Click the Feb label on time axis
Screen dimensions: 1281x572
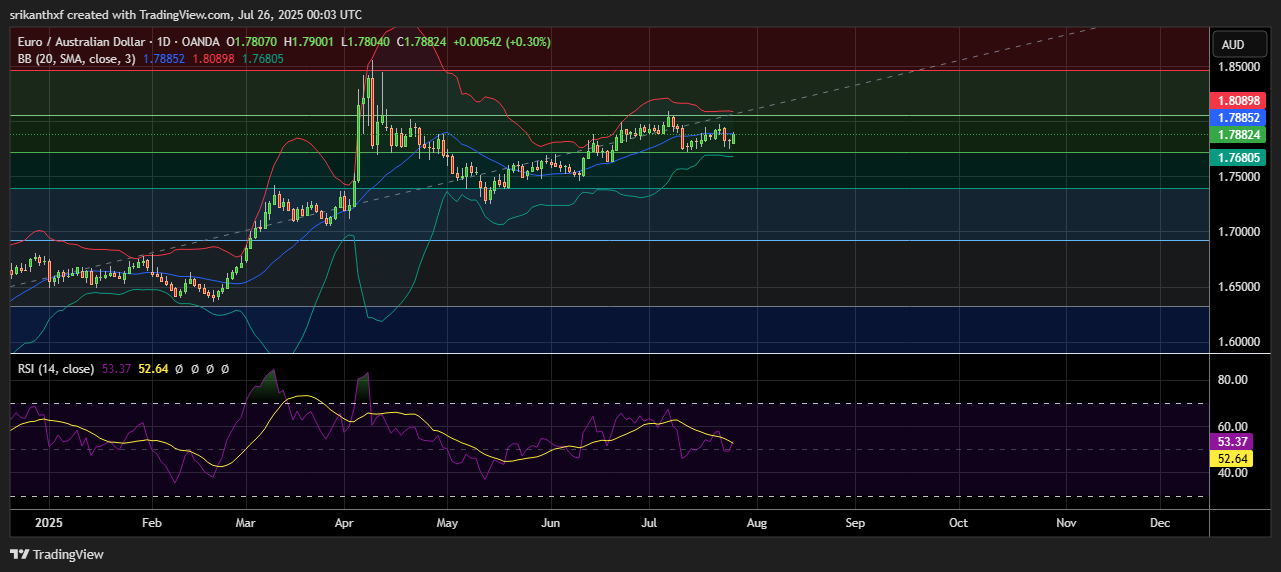coord(151,523)
